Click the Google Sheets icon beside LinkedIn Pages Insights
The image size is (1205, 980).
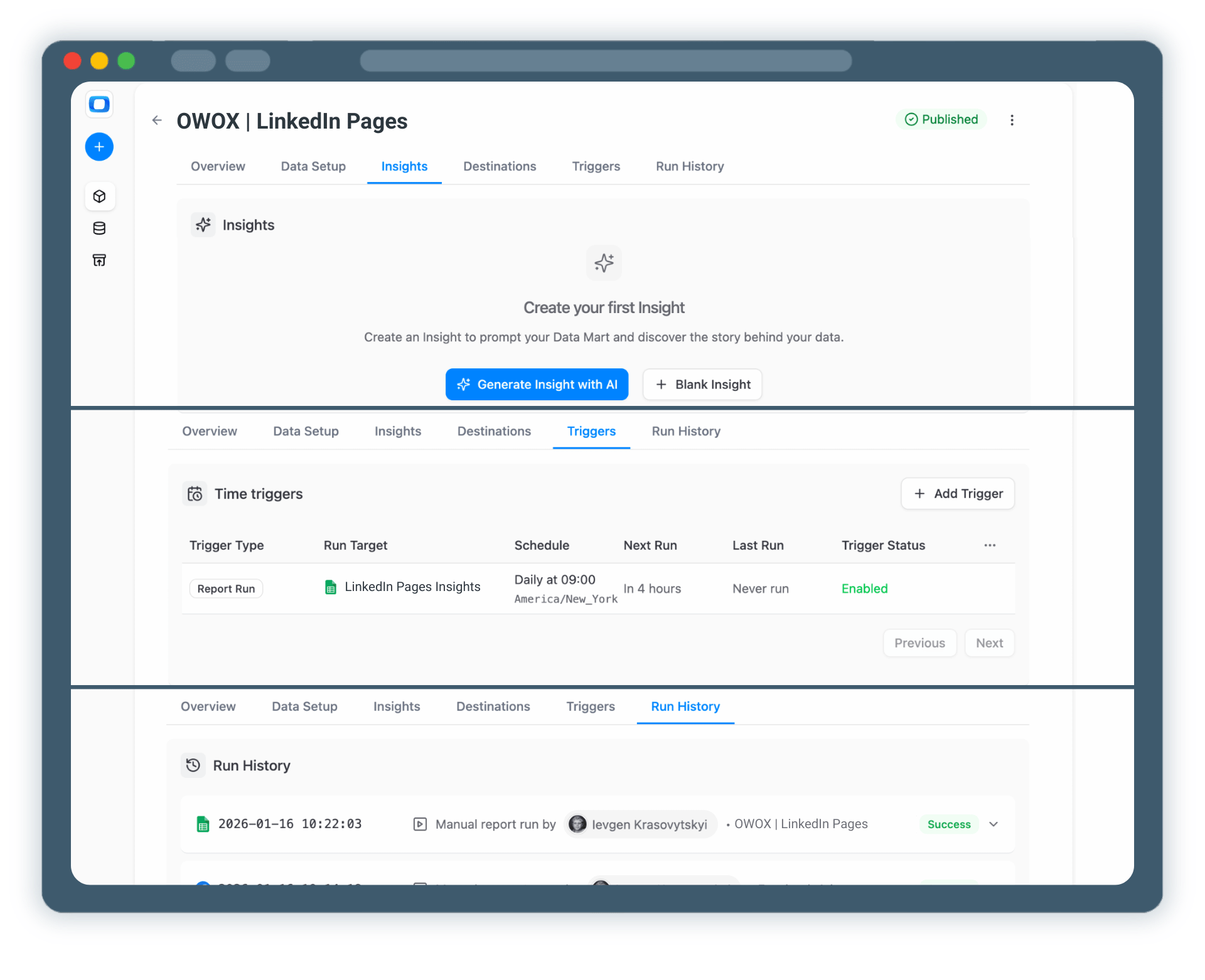331,587
